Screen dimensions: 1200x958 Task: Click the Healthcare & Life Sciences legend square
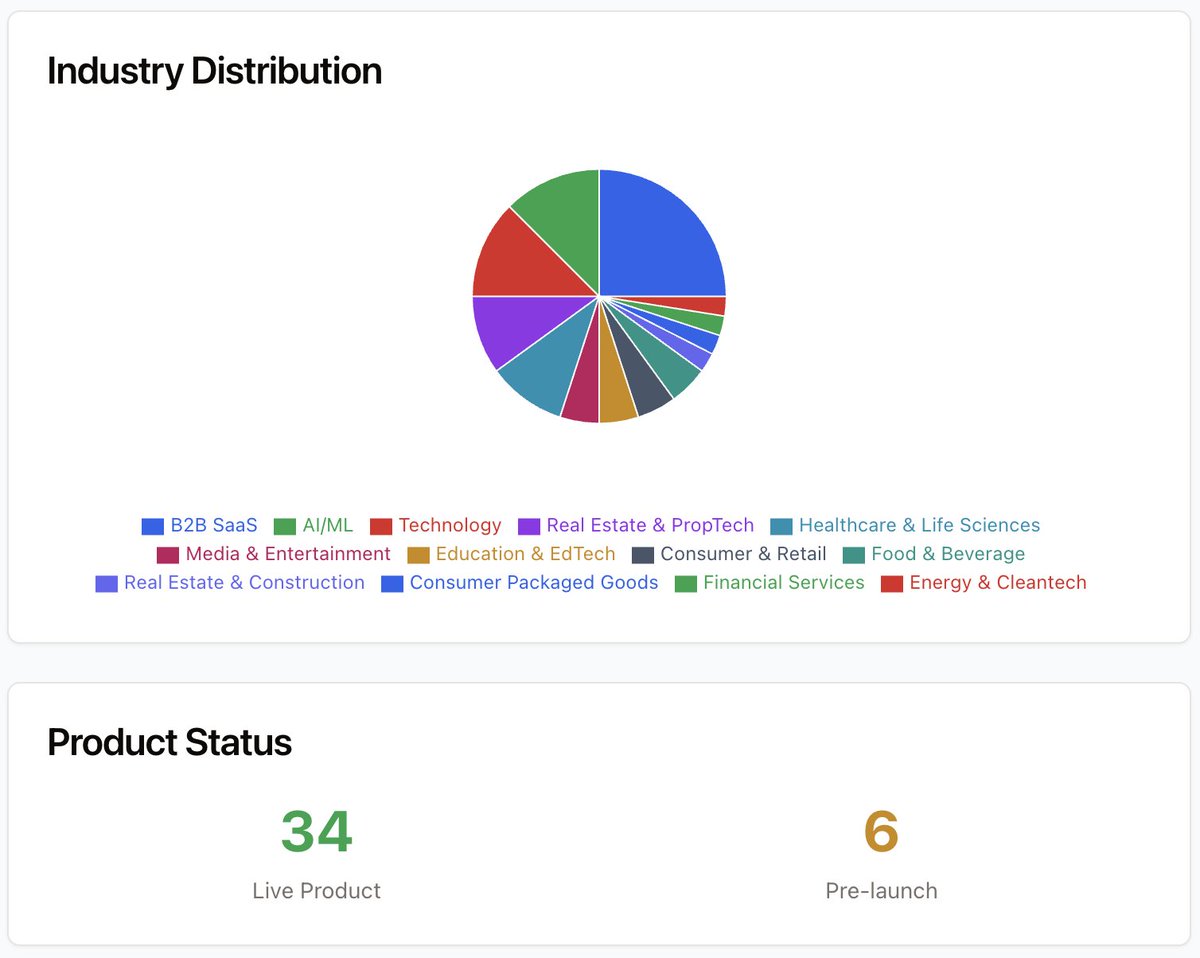pyautogui.click(x=783, y=525)
